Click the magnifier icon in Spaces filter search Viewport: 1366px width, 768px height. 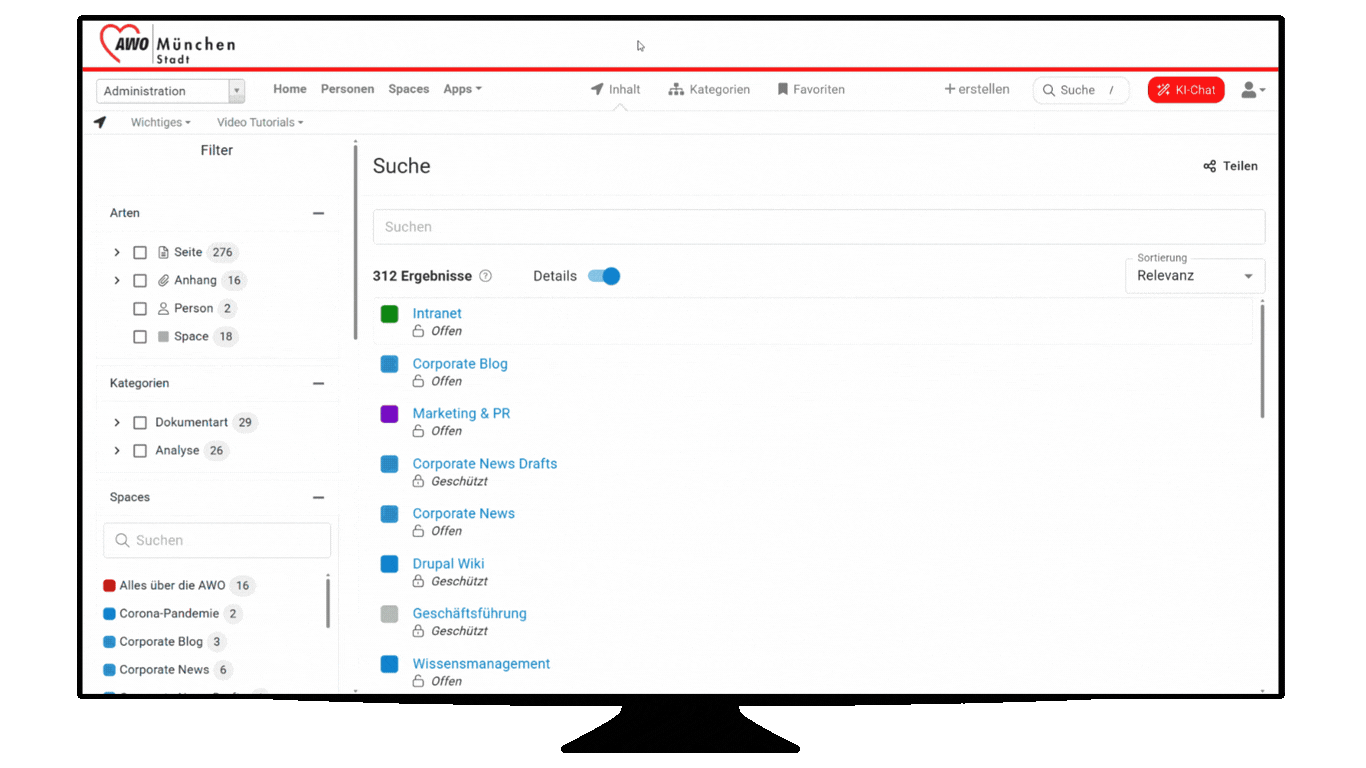(122, 540)
